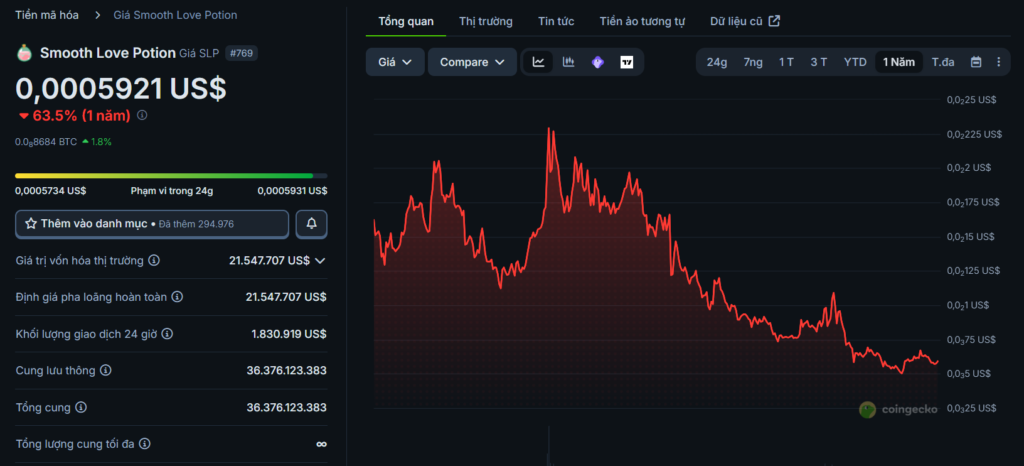Viewport: 1024px width, 466px height.
Task: Open the TradingView chart icon
Action: click(627, 62)
